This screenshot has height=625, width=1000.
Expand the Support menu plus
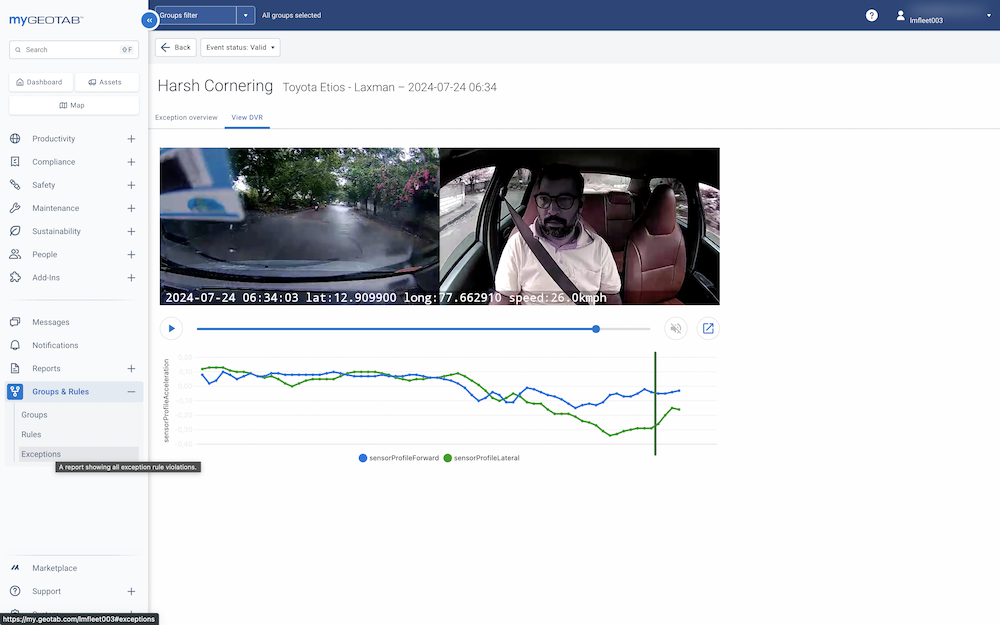(x=131, y=591)
